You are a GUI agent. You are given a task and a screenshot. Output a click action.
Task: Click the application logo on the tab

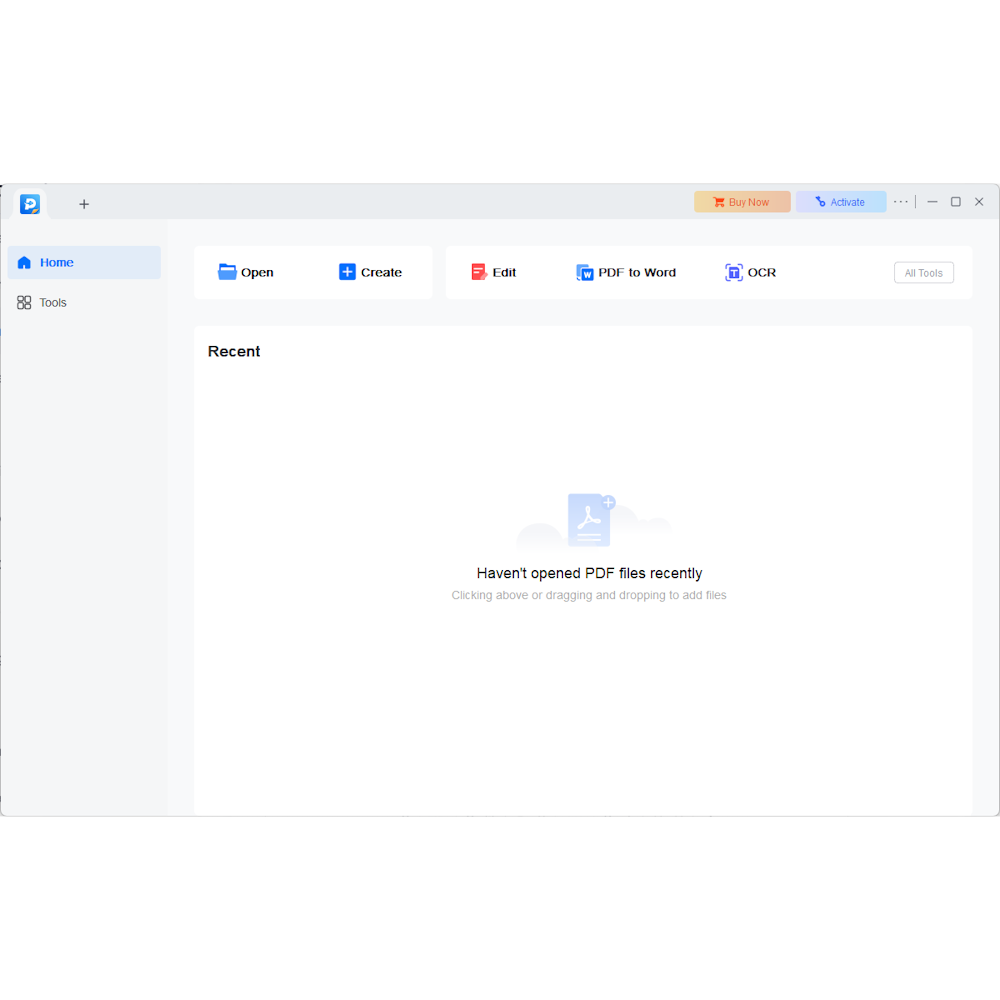click(30, 203)
